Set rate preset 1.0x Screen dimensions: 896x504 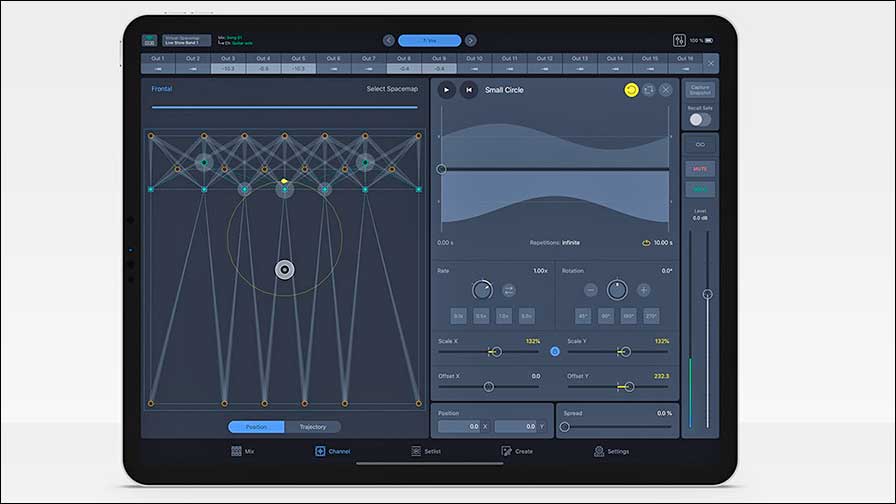tap(503, 316)
